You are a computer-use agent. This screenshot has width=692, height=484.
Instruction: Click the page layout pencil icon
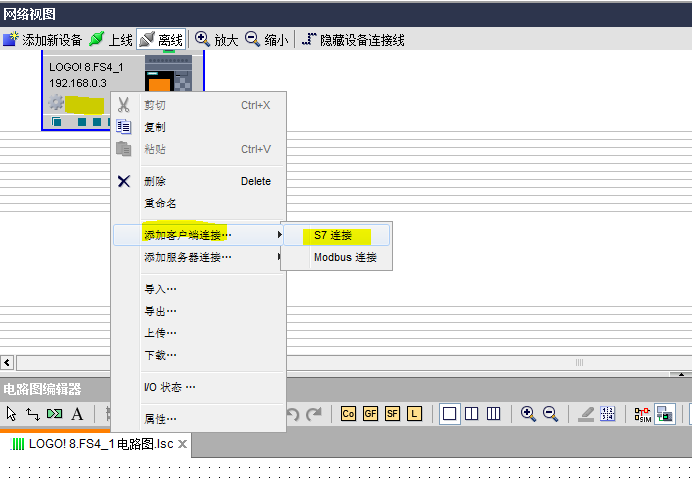586,414
